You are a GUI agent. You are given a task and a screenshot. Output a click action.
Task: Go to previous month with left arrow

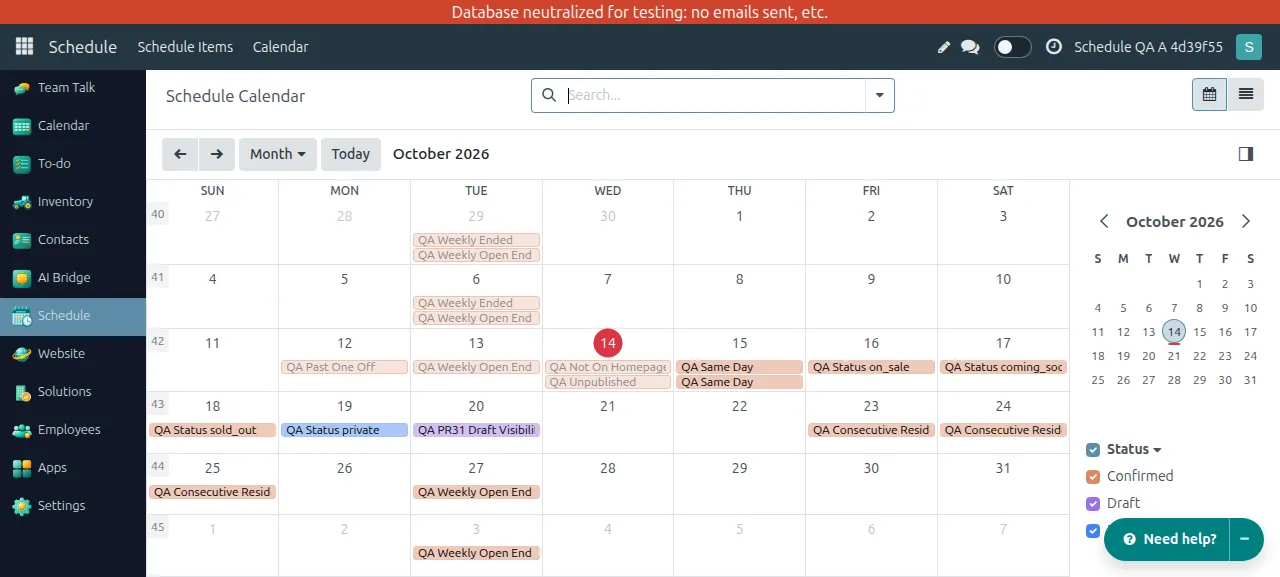180,154
